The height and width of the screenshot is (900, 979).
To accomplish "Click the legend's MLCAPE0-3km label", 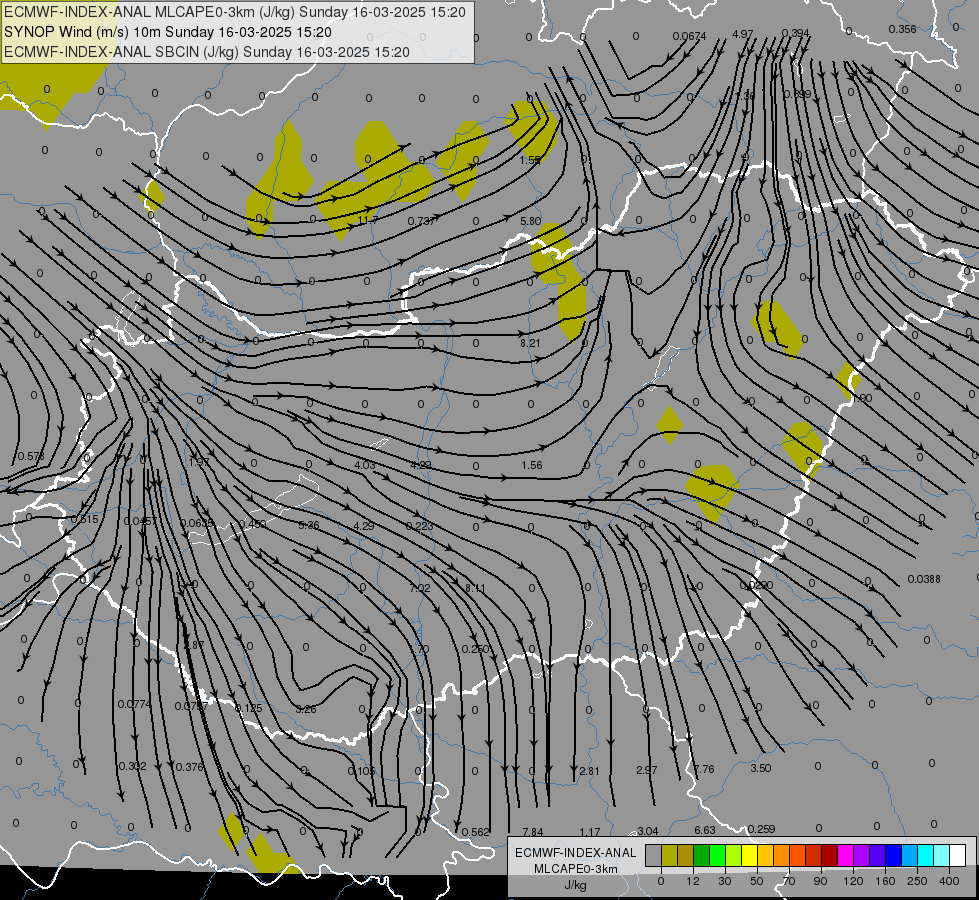I will tap(575, 869).
